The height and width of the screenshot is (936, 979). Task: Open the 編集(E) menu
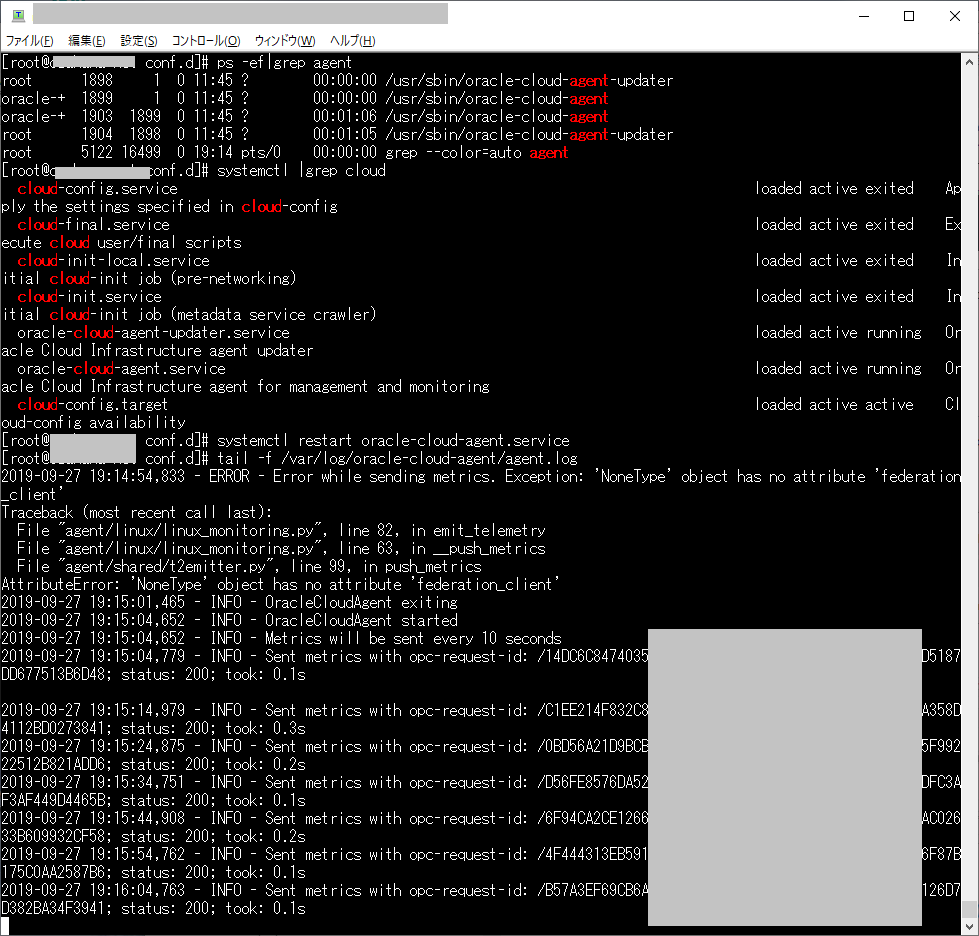click(x=86, y=41)
